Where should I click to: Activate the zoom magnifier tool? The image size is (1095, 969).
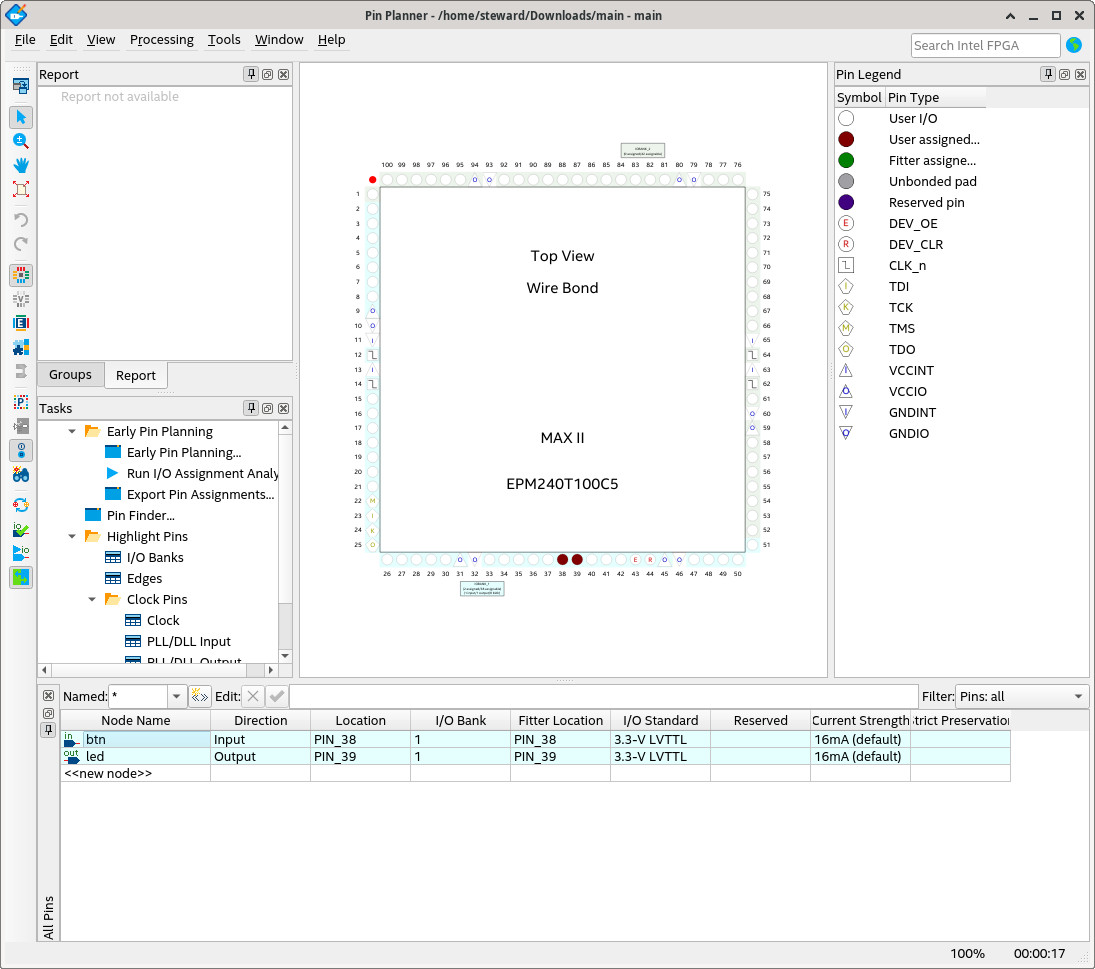click(x=21, y=141)
